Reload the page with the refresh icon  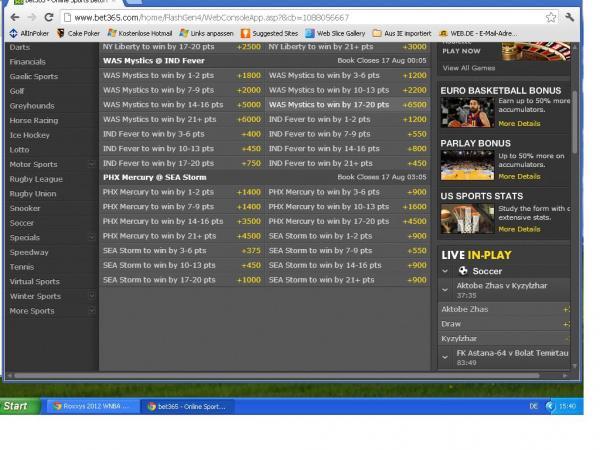(x=48, y=18)
